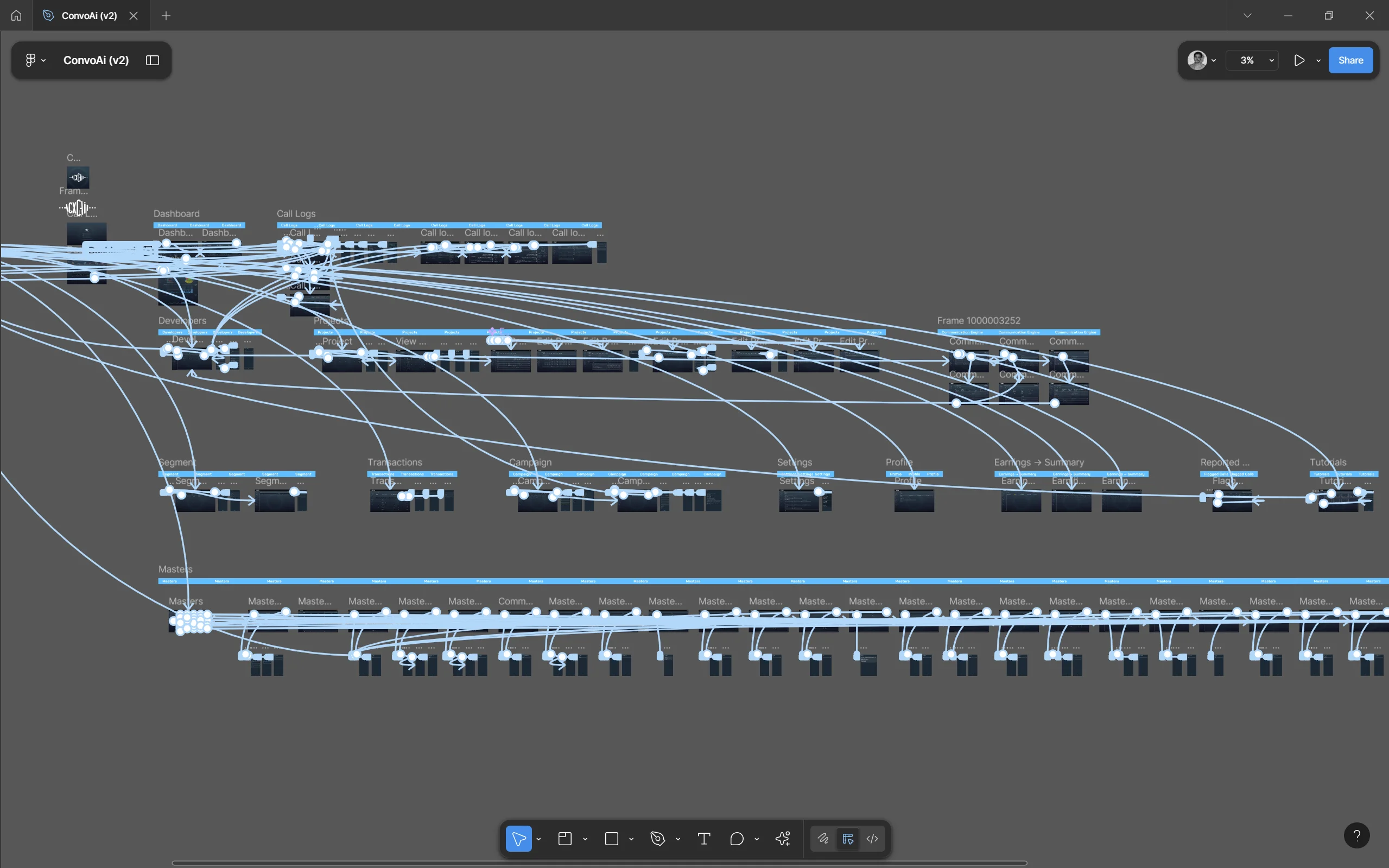
Task: Select the Frame tool
Action: 565,839
